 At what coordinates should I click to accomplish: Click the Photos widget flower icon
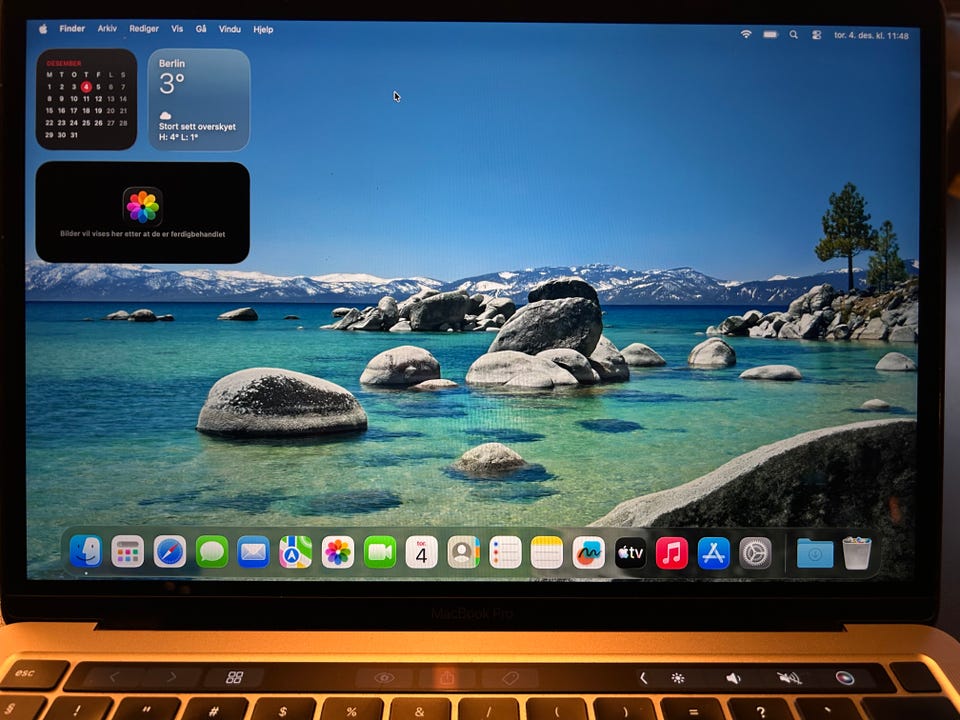click(143, 206)
